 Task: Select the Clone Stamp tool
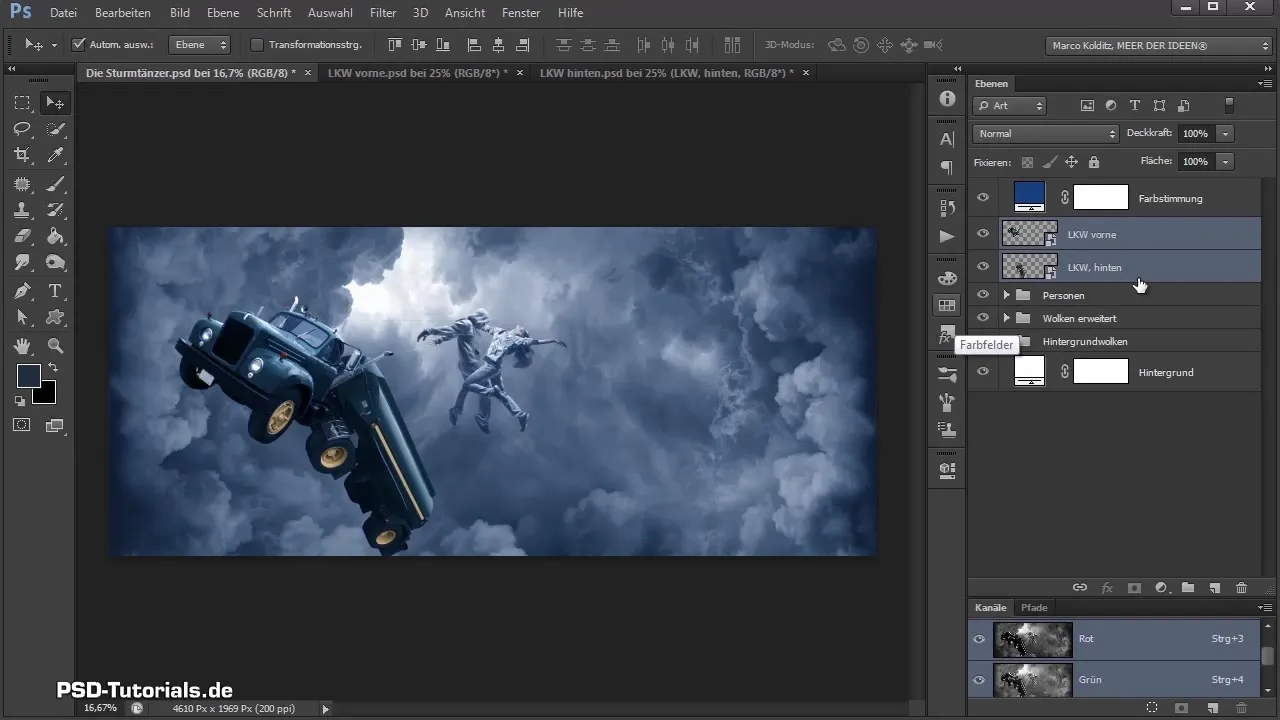click(x=21, y=210)
